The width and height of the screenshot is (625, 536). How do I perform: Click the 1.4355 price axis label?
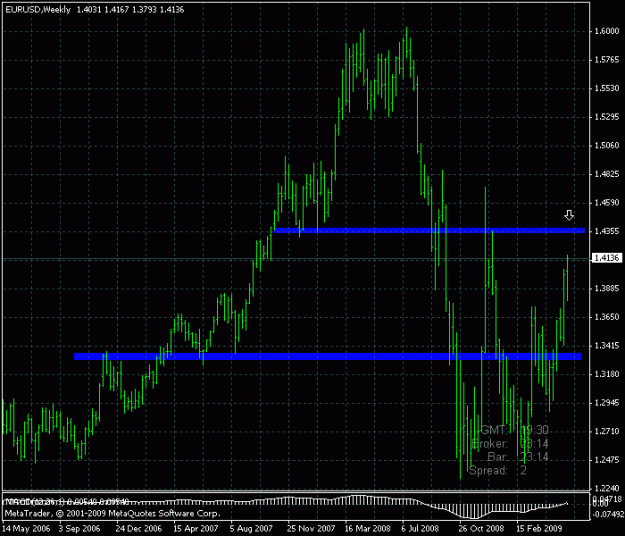[x=607, y=231]
